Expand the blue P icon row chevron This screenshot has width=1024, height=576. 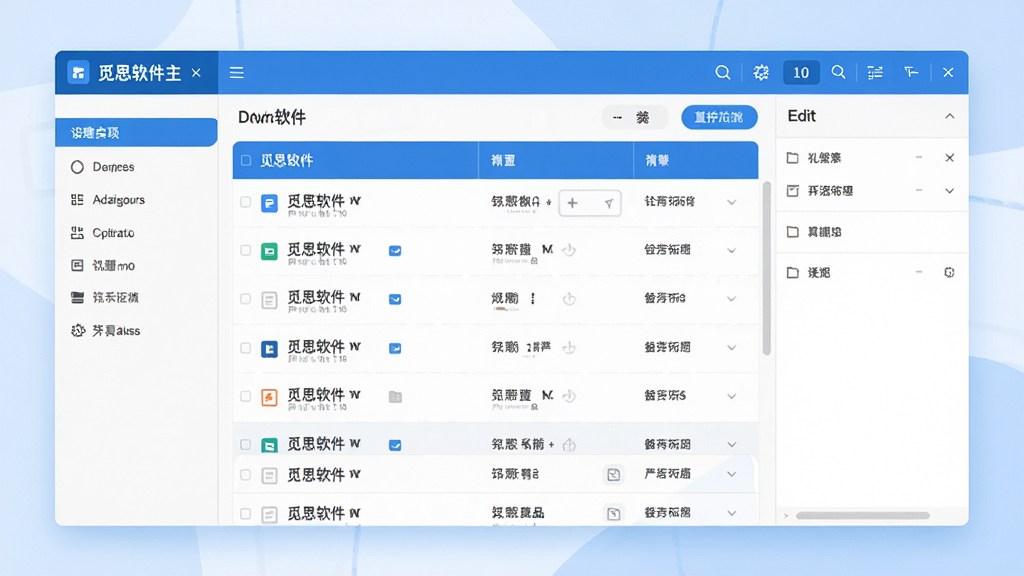click(731, 202)
